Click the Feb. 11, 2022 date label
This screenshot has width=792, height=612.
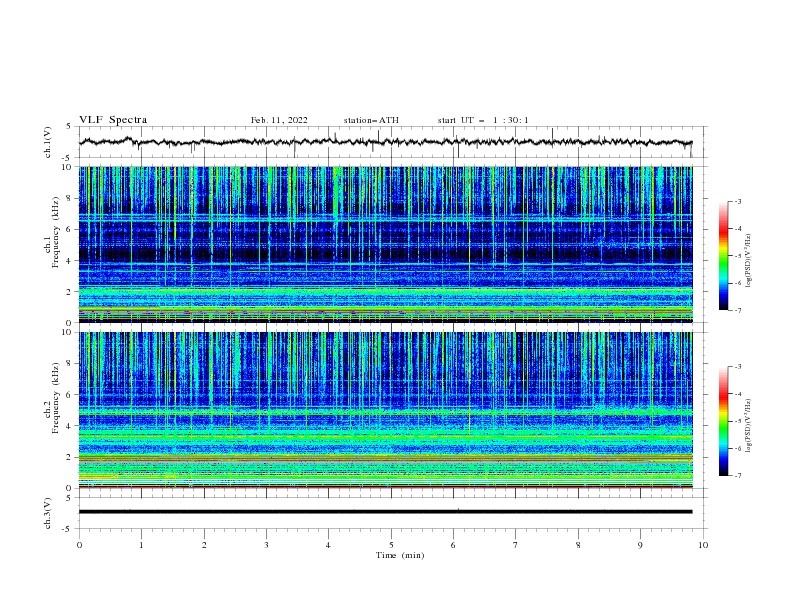point(279,120)
